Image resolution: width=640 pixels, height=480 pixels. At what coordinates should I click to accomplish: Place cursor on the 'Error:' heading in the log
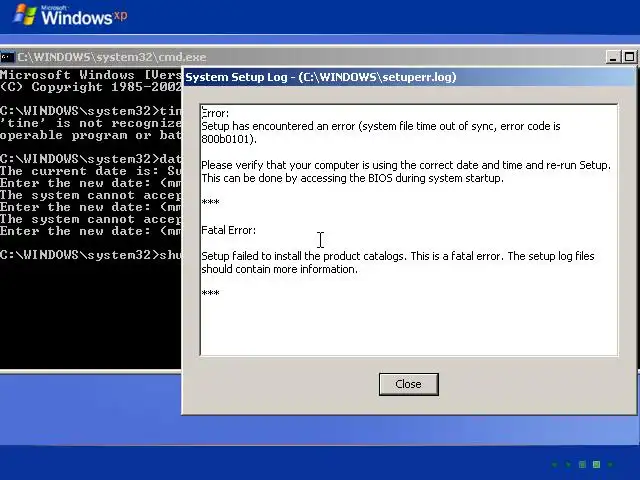click(x=216, y=113)
